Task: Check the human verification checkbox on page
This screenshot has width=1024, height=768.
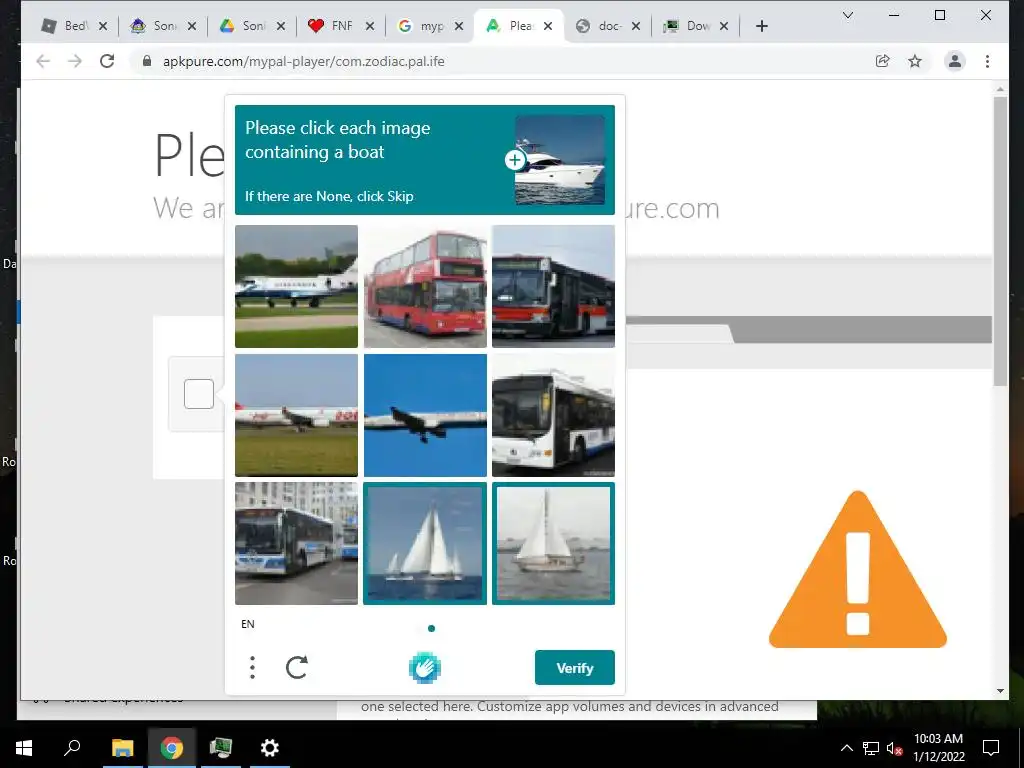Action: 199,394
